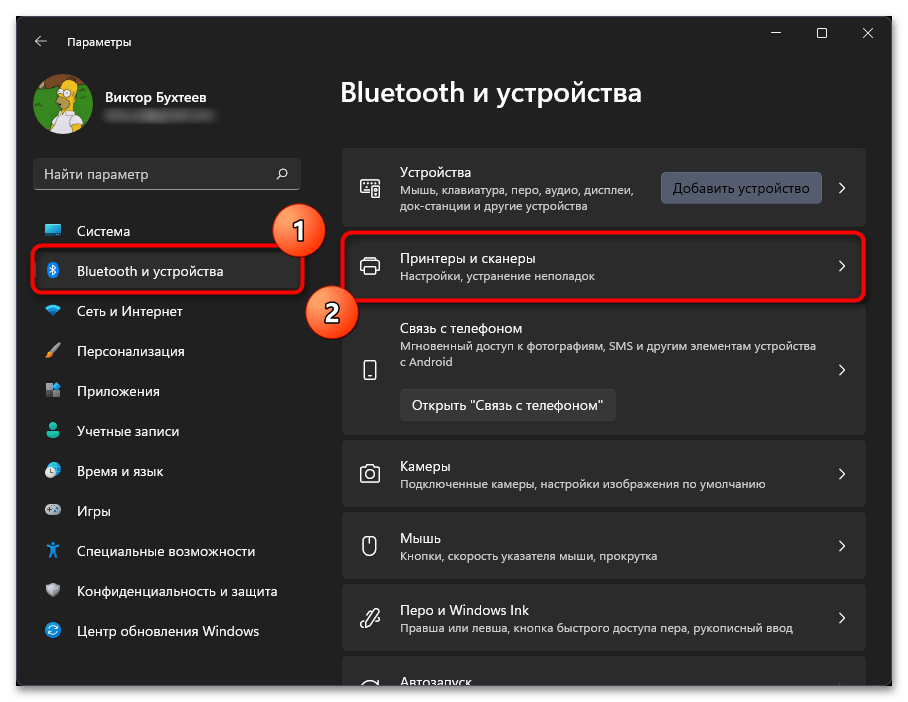Click 'Связь с телефоном' heading
908x702 pixels.
461,328
